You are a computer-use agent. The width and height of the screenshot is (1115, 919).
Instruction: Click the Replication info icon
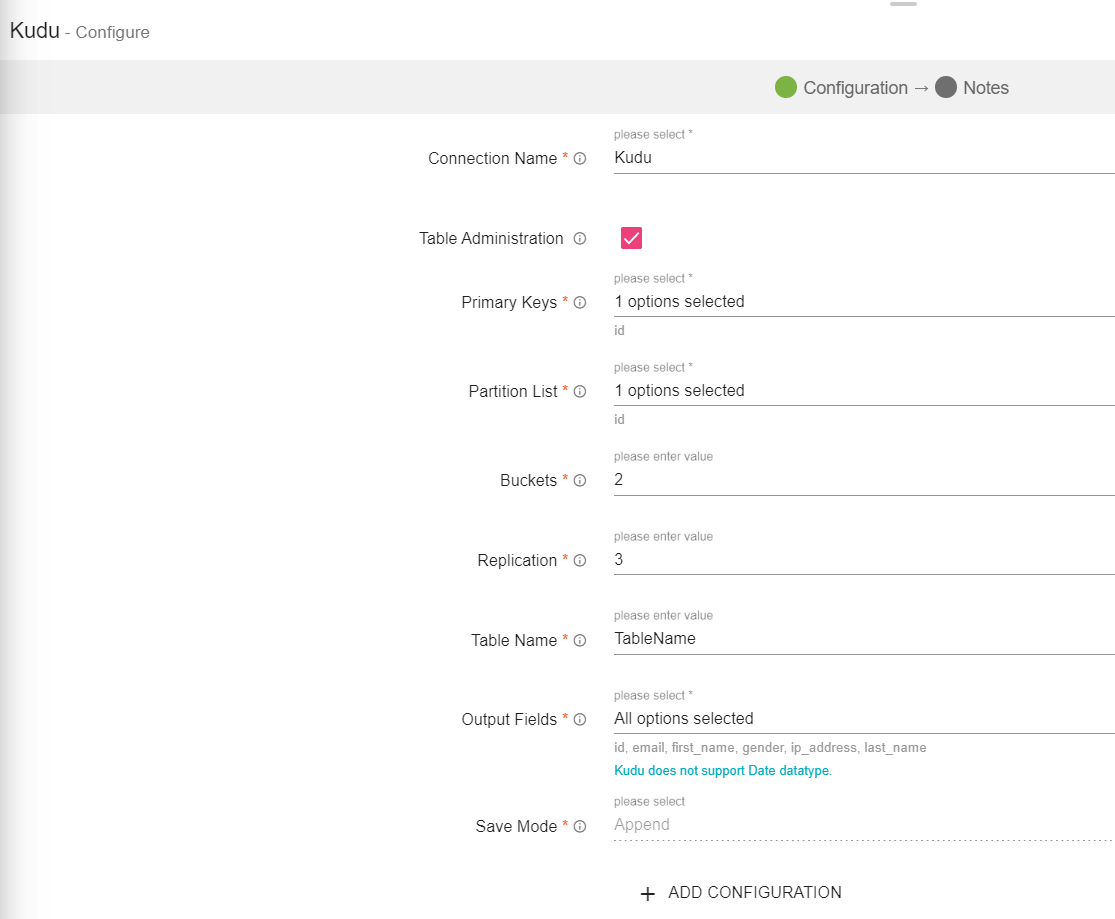pyautogui.click(x=580, y=561)
